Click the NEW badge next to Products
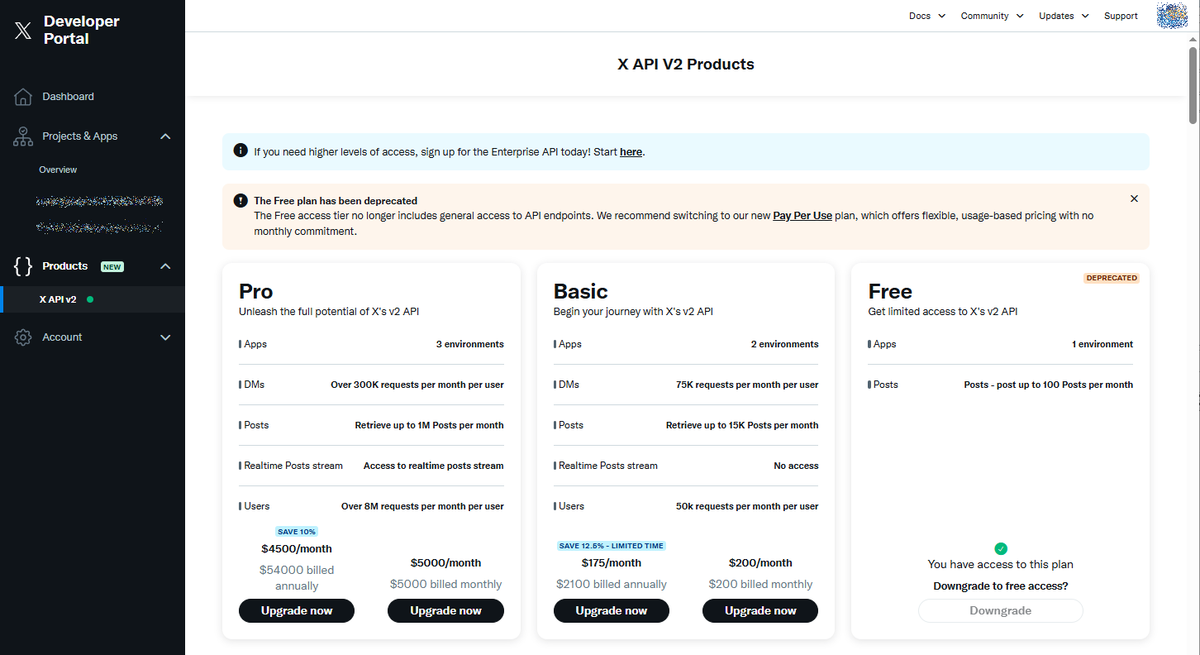The image size is (1200, 655). click(x=112, y=267)
